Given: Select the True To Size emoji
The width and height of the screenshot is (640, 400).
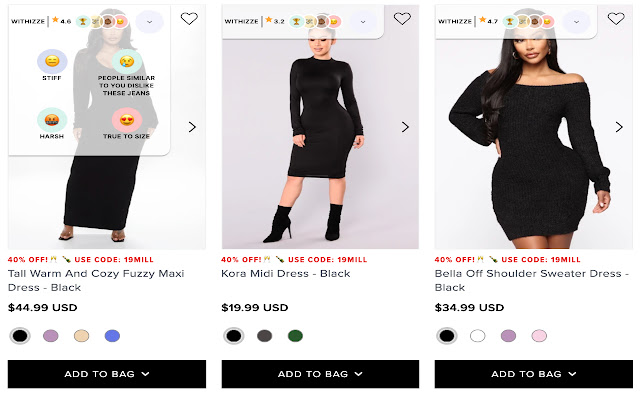Looking at the screenshot, I should coord(126,121).
